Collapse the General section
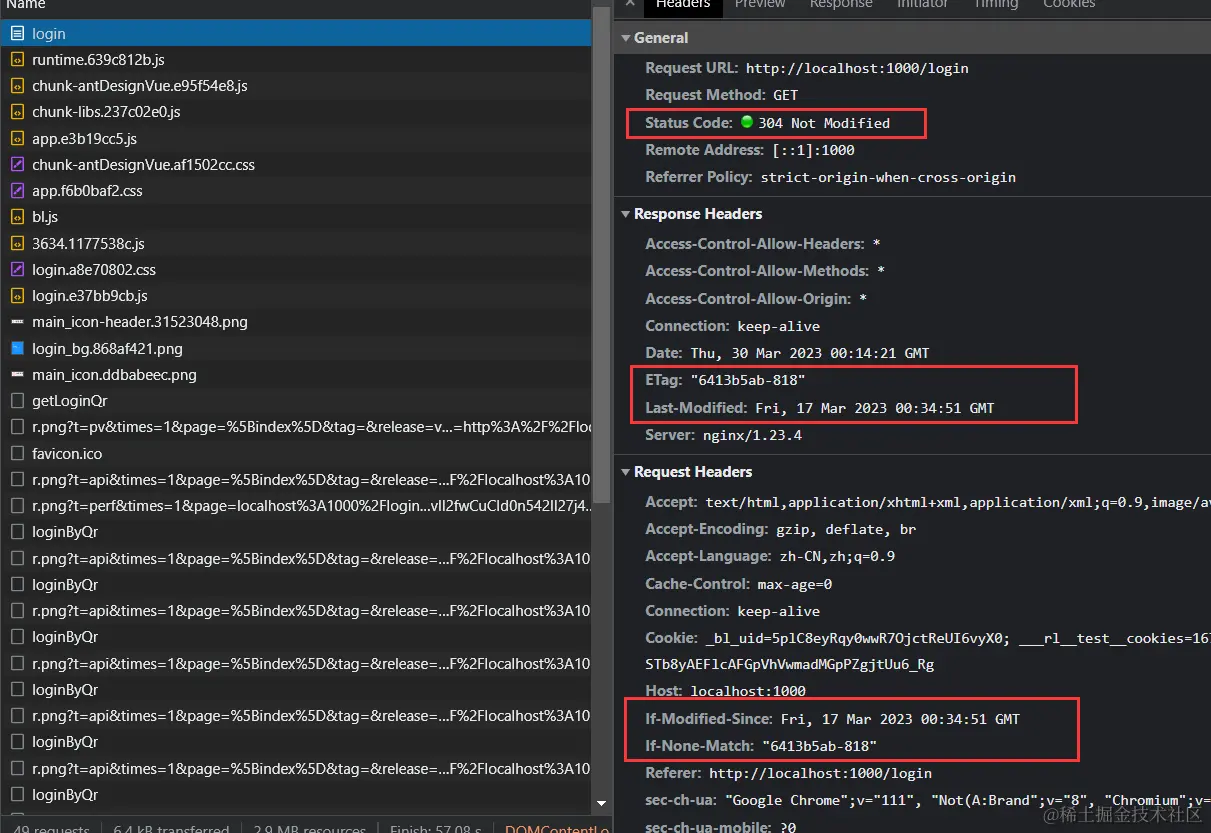The image size is (1211, 833). tap(626, 38)
